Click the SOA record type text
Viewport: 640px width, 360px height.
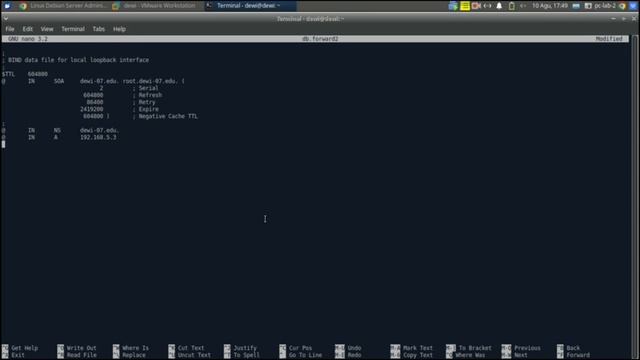59,81
